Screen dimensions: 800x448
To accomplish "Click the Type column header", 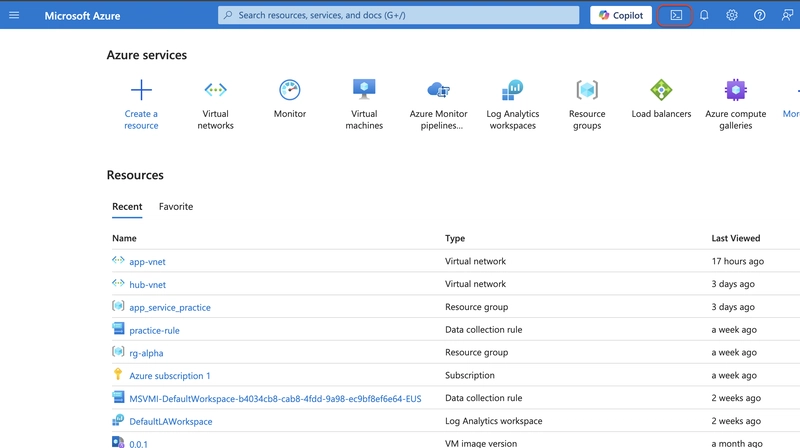I will click(x=455, y=238).
